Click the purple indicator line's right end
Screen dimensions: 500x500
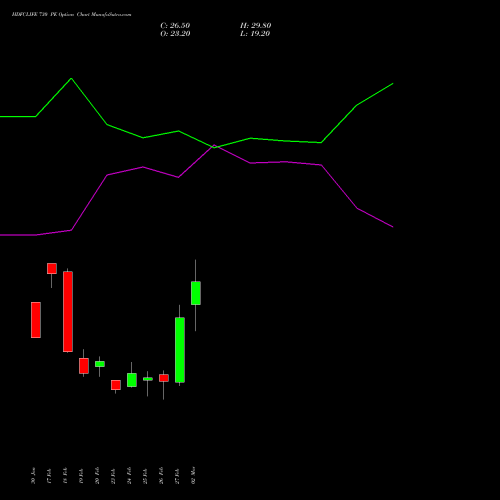pos(393,227)
